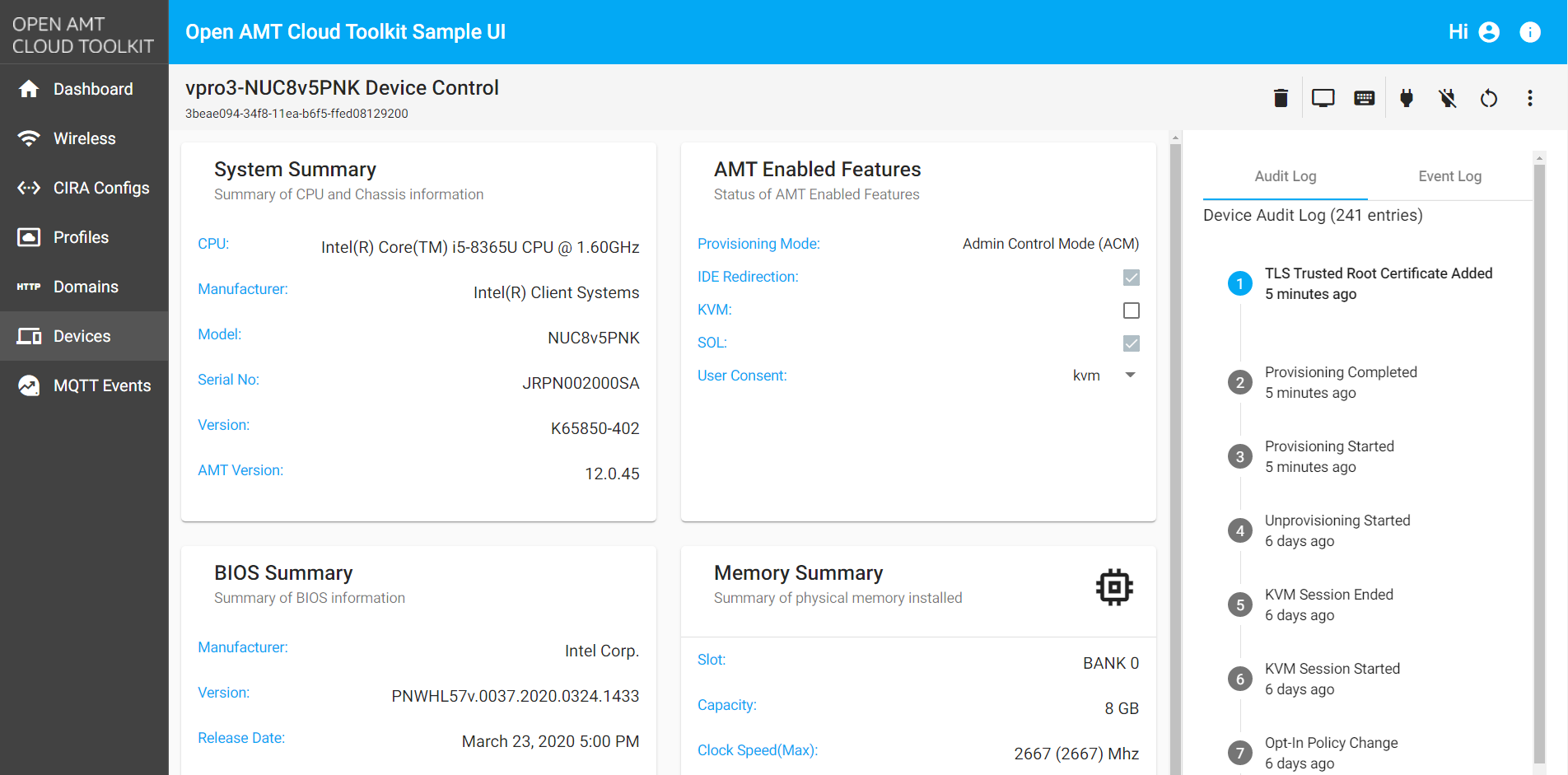This screenshot has height=775, width=1568.
Task: Switch to the Audit Log tab
Action: click(1286, 176)
